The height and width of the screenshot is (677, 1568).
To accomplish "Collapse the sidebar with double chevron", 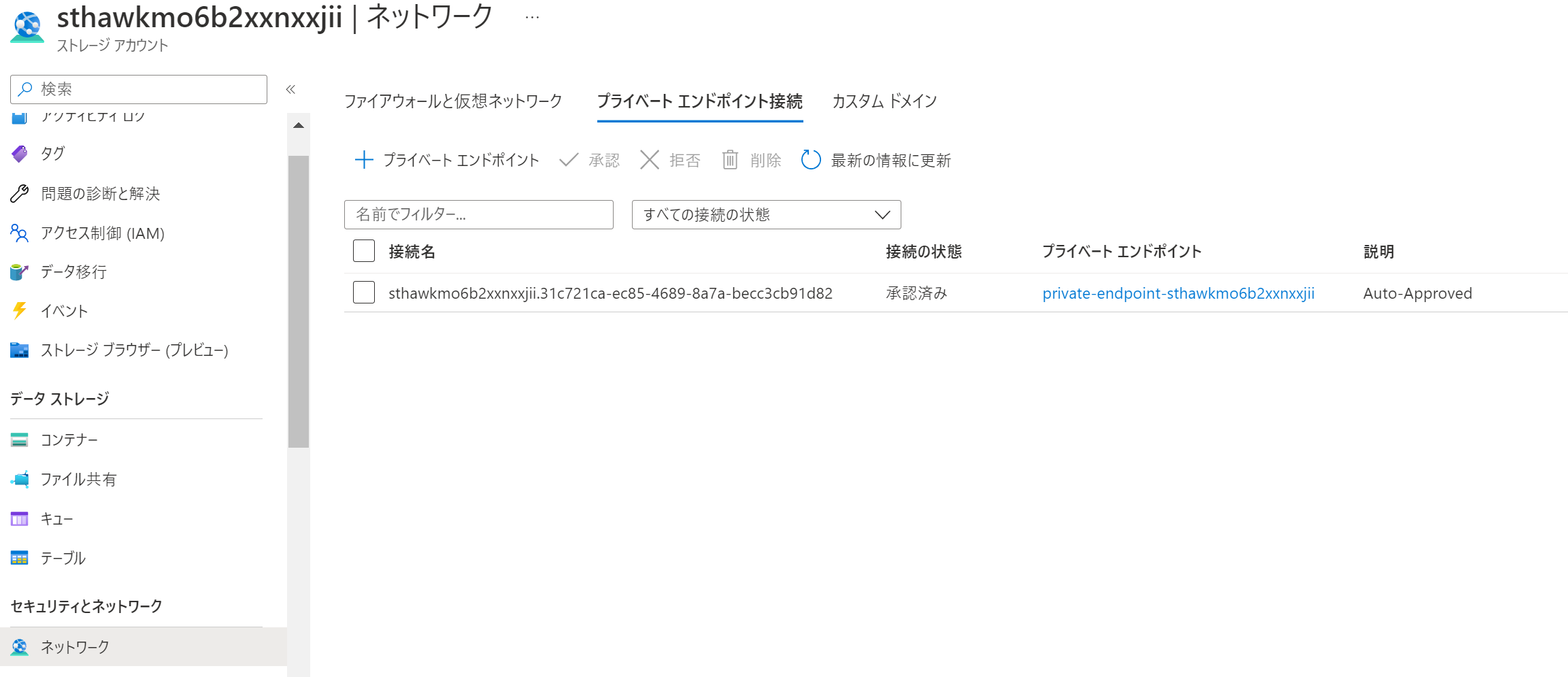I will [x=290, y=89].
